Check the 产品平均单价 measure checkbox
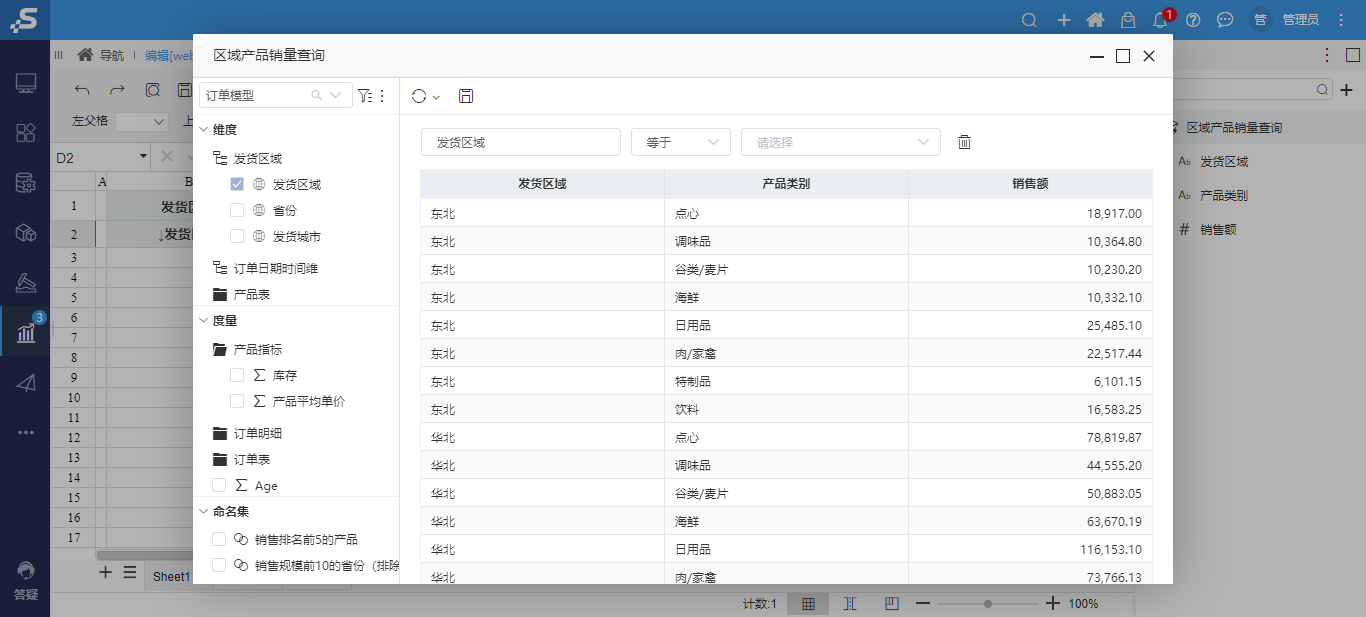The width and height of the screenshot is (1366, 617). click(x=237, y=401)
